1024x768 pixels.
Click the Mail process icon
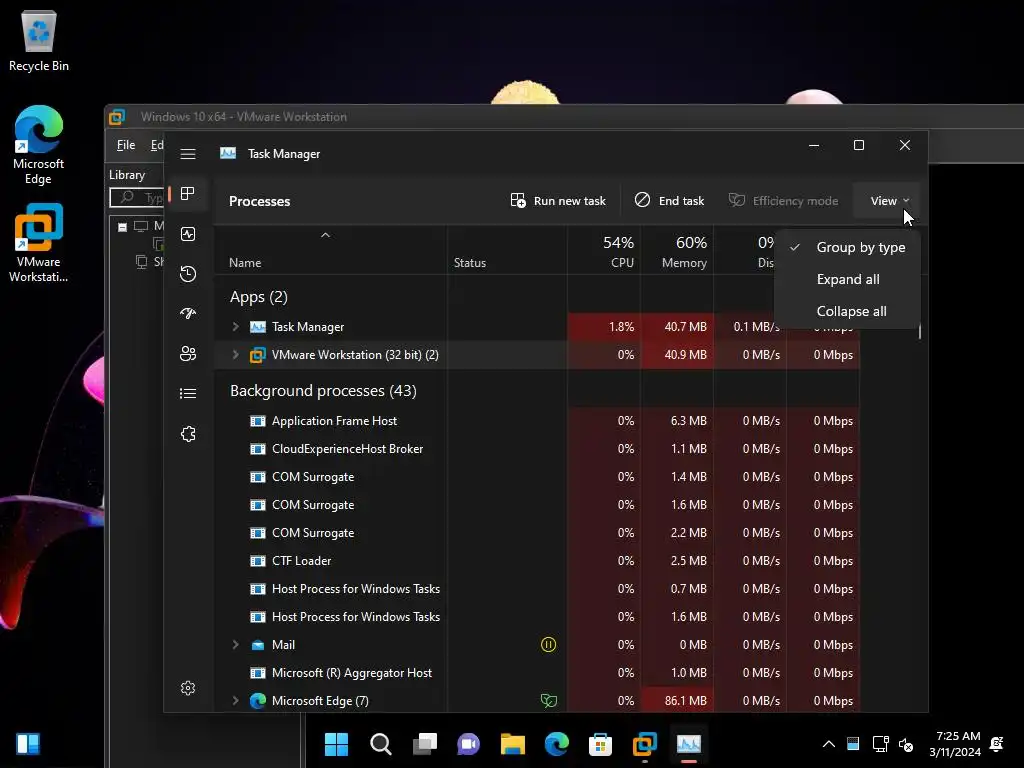(x=258, y=645)
